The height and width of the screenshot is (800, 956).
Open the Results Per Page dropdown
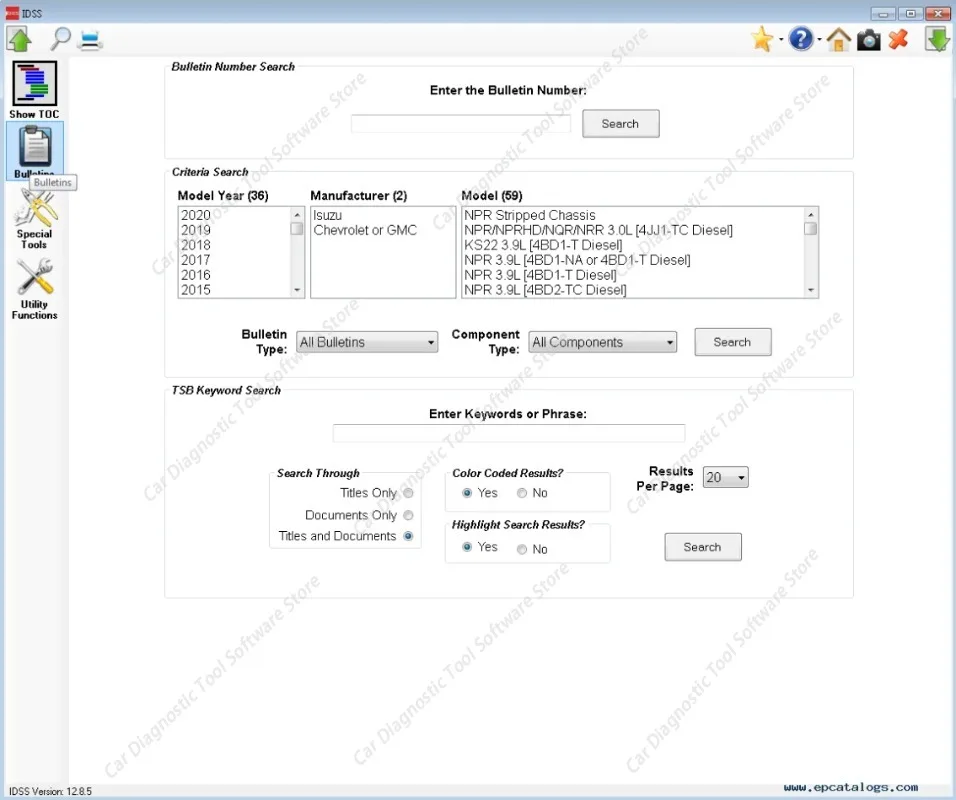pos(726,477)
